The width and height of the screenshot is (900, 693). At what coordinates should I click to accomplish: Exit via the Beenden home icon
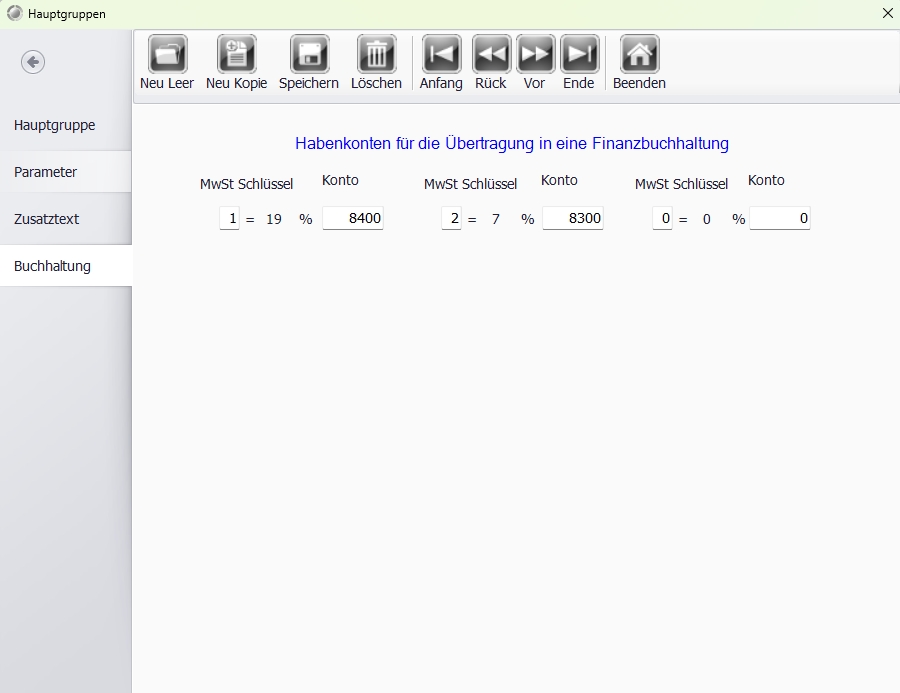click(x=639, y=54)
